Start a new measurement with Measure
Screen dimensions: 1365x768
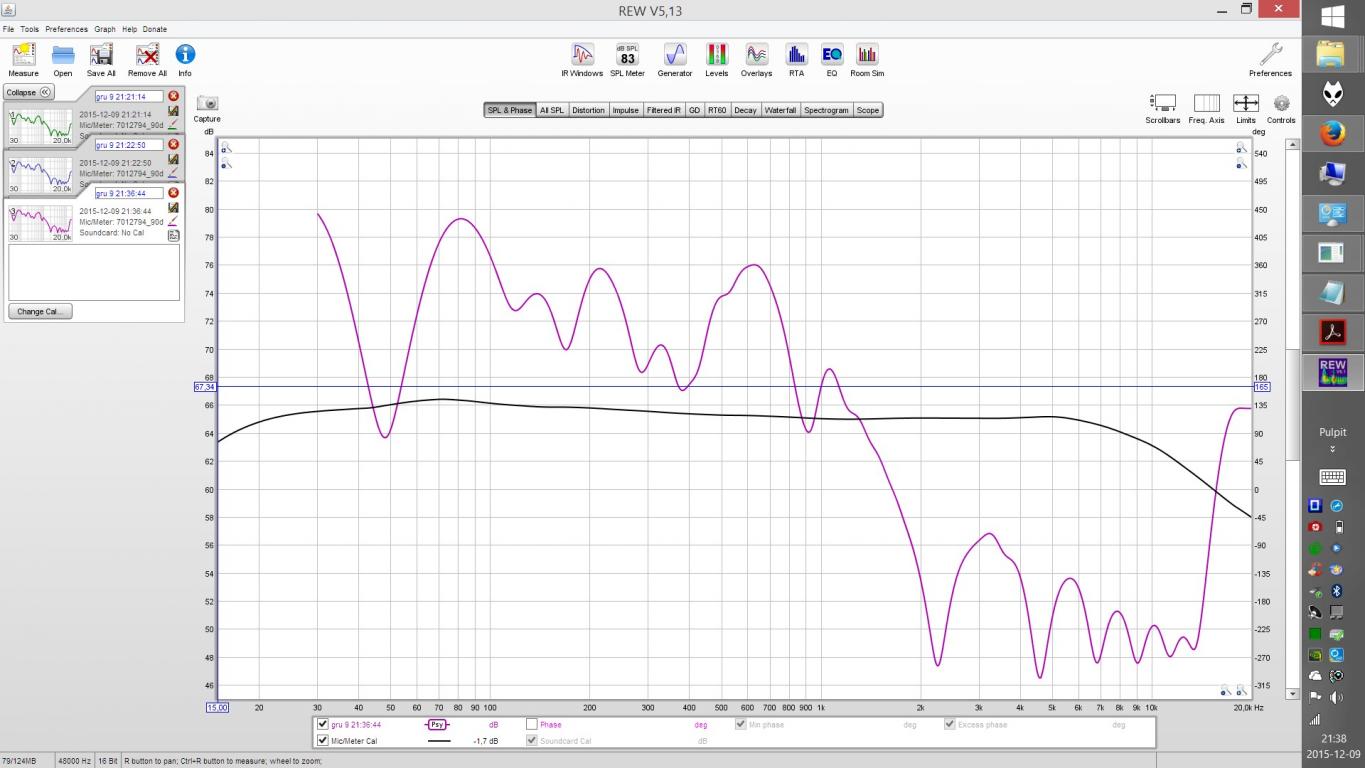[23, 60]
